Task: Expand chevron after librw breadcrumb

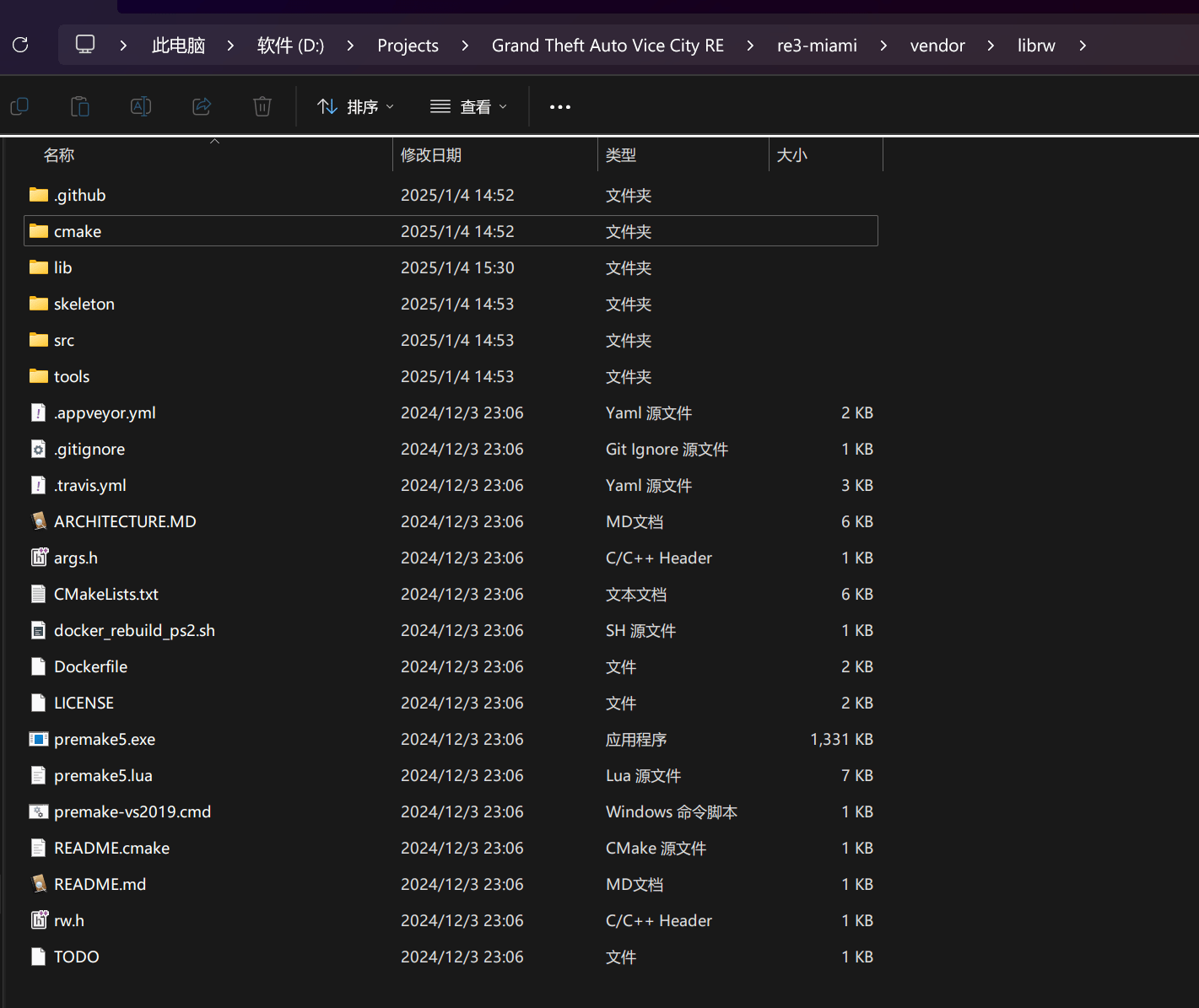Action: (1083, 46)
